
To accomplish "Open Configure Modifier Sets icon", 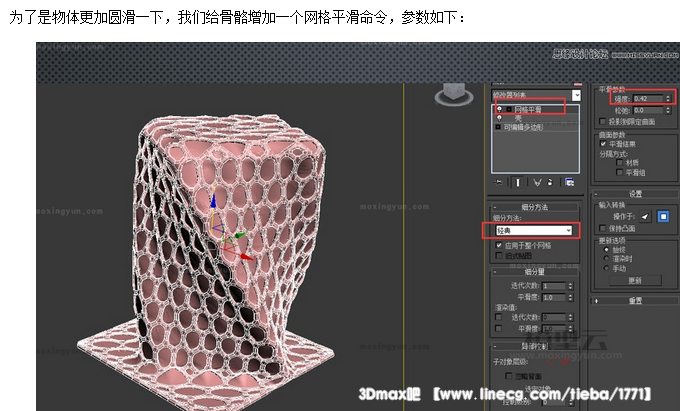I will (569, 182).
